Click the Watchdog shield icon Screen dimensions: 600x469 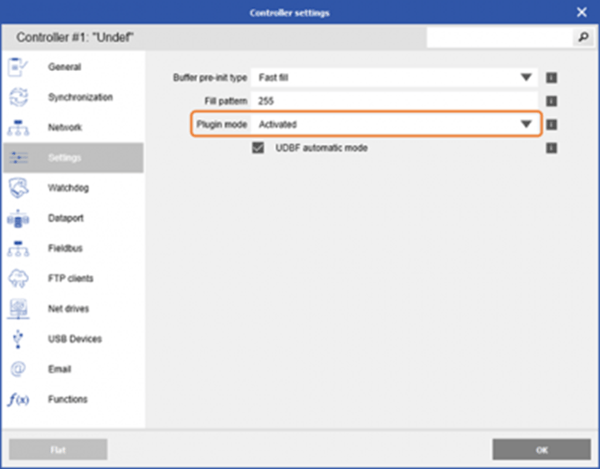[19, 188]
